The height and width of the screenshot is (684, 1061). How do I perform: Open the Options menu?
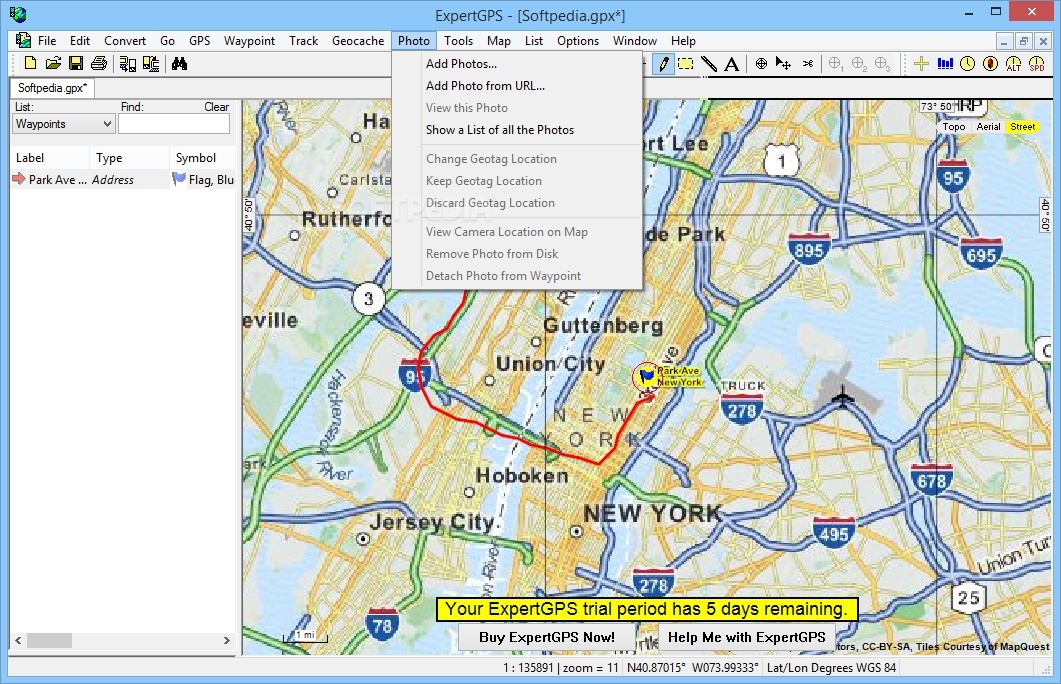click(x=578, y=41)
